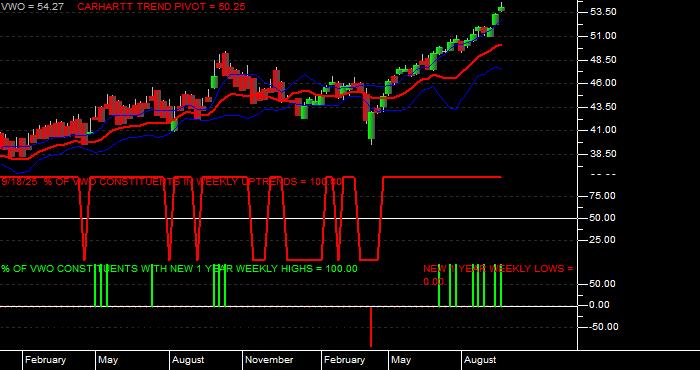Click the first February timeline label
Image resolution: width=700 pixels, height=370 pixels.
[46, 360]
